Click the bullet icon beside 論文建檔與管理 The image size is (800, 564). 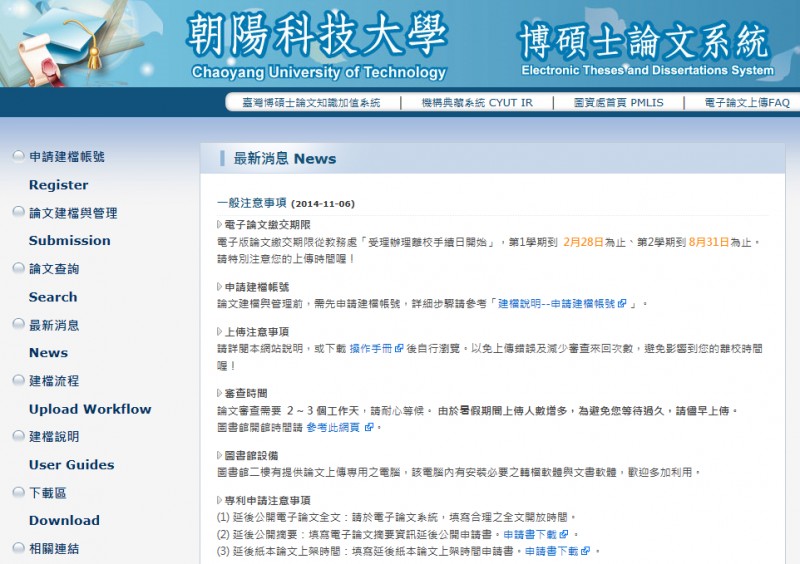tap(18, 211)
